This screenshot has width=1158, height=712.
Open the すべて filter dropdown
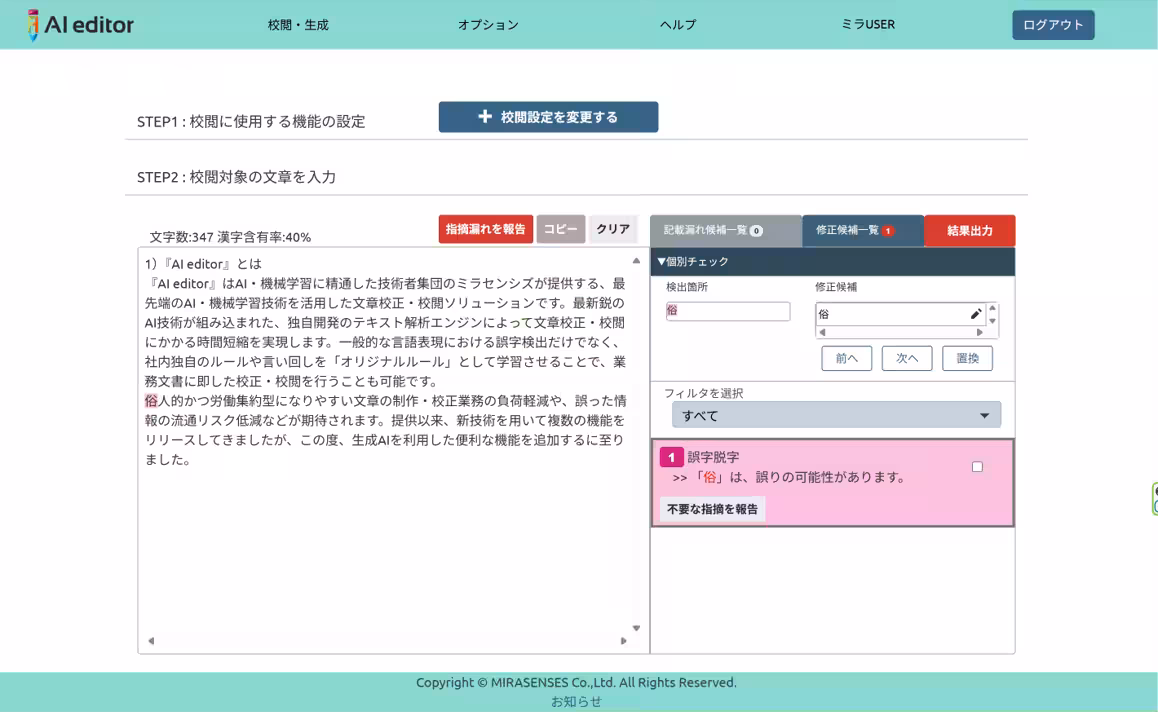tap(836, 415)
